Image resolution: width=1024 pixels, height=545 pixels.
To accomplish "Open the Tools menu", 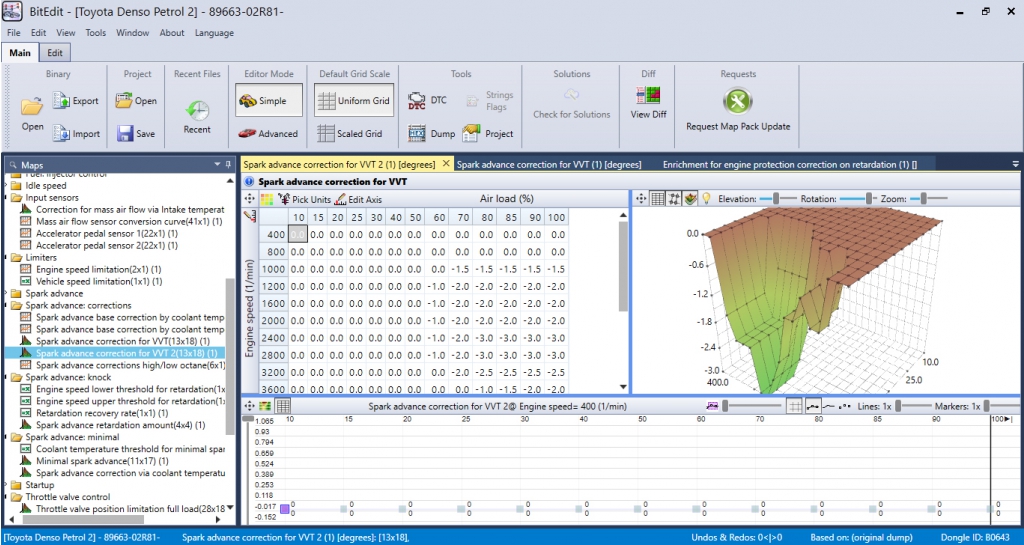I will coord(95,33).
